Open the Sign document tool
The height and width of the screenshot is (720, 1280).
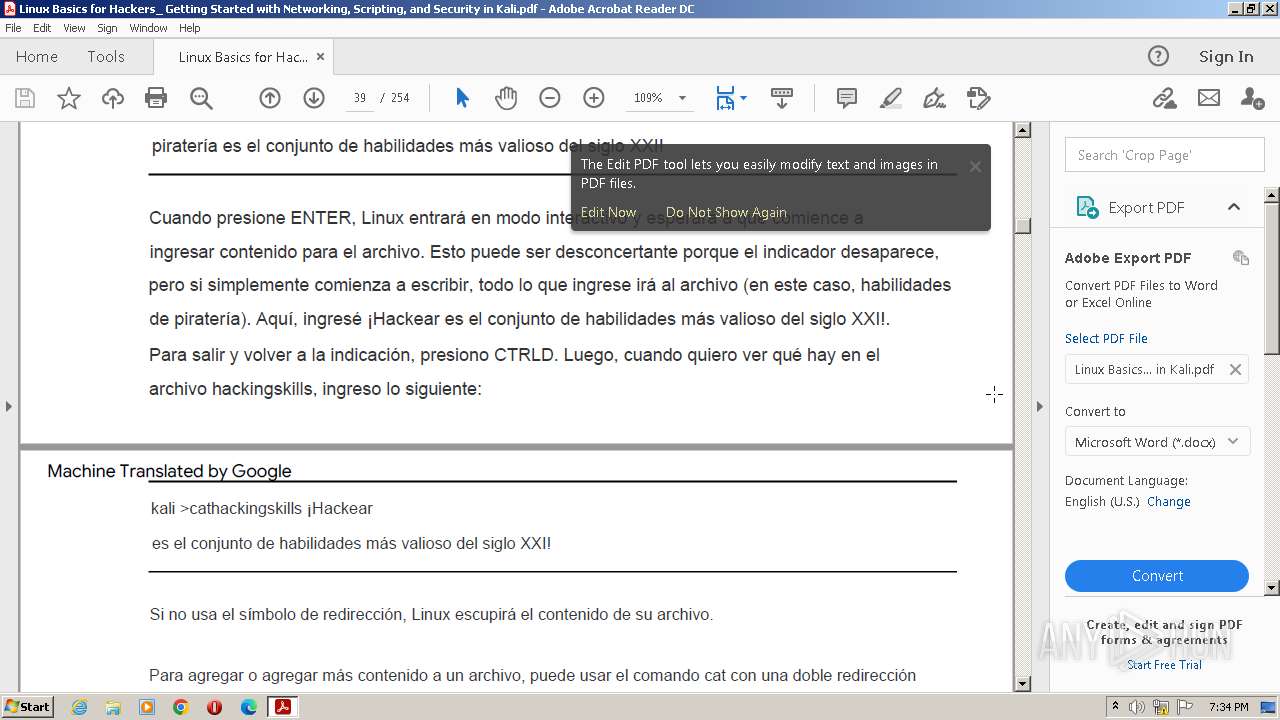click(935, 98)
